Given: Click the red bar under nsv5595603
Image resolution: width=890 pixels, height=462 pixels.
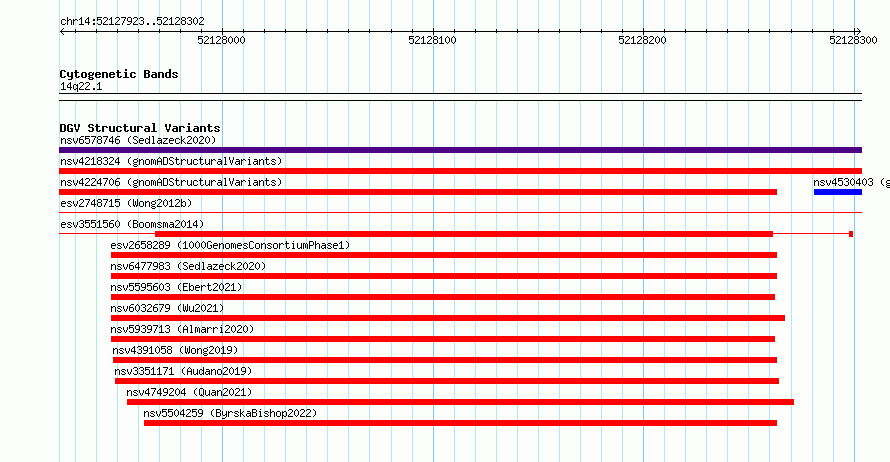Looking at the screenshot, I should tap(443, 297).
